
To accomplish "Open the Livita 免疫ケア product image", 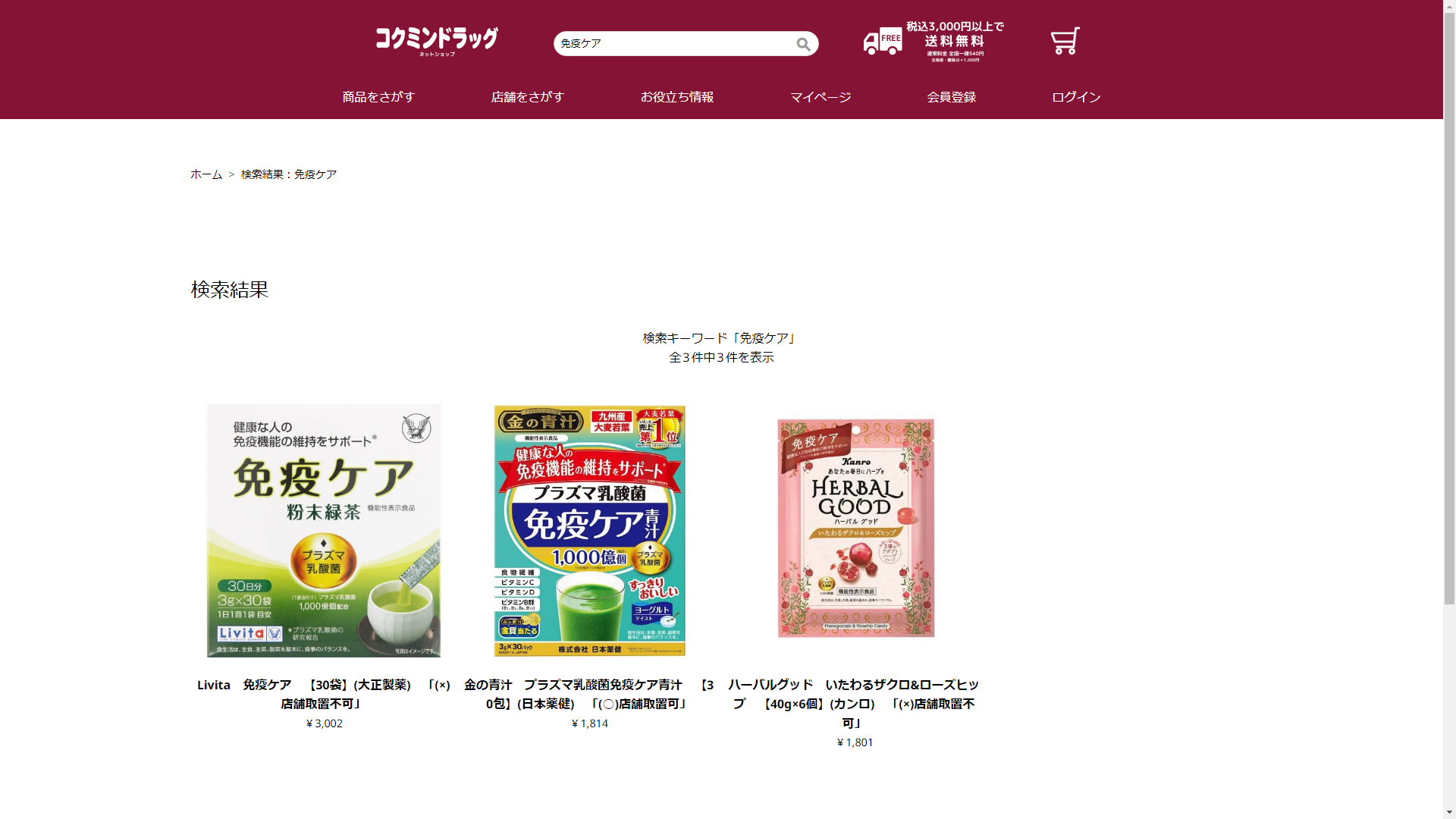I will point(324,530).
